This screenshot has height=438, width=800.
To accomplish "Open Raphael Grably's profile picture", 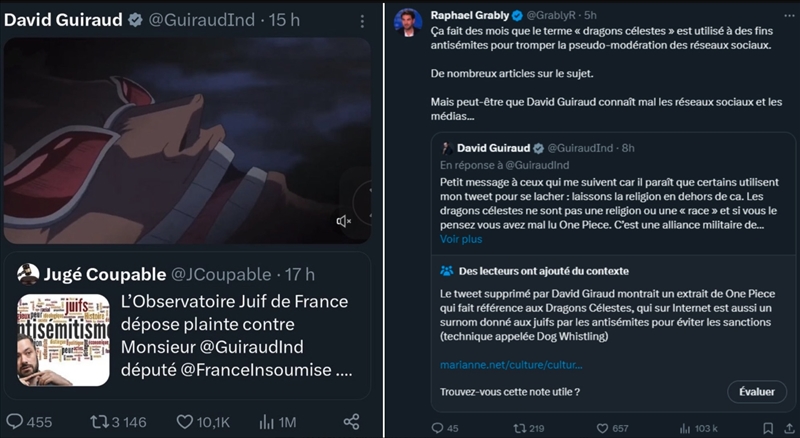I will tap(405, 21).
